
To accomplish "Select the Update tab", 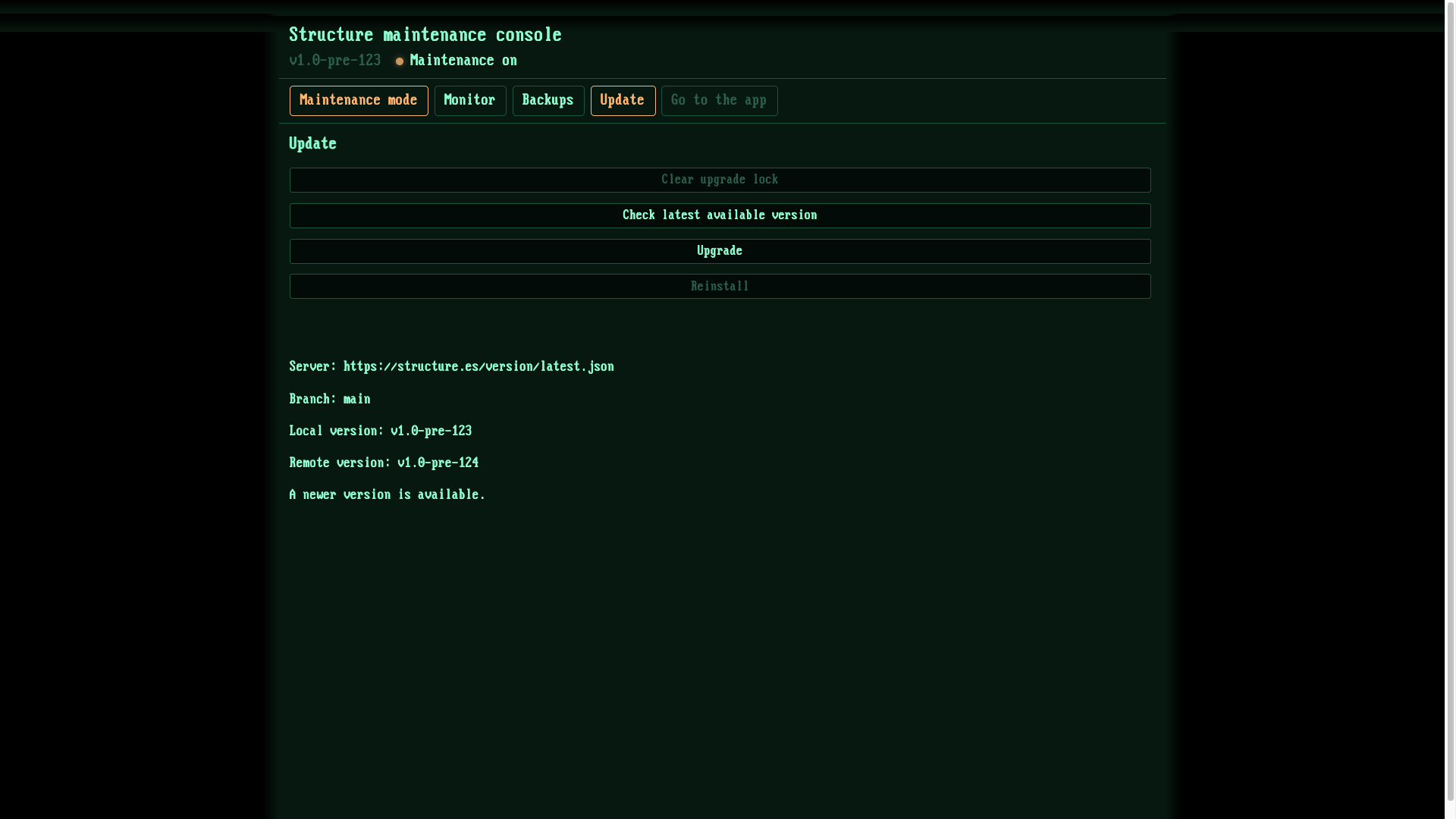I will [622, 100].
